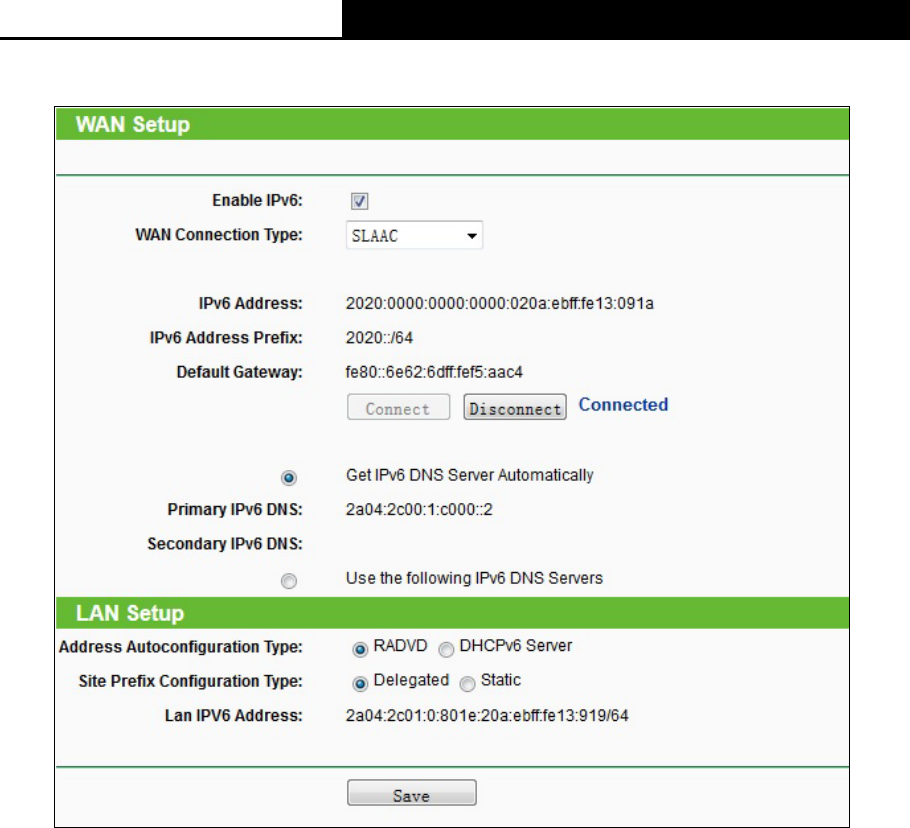Screen dimensions: 910x828
Task: Select Get IPv6 DNS Server Automatically radio
Action: [288, 478]
